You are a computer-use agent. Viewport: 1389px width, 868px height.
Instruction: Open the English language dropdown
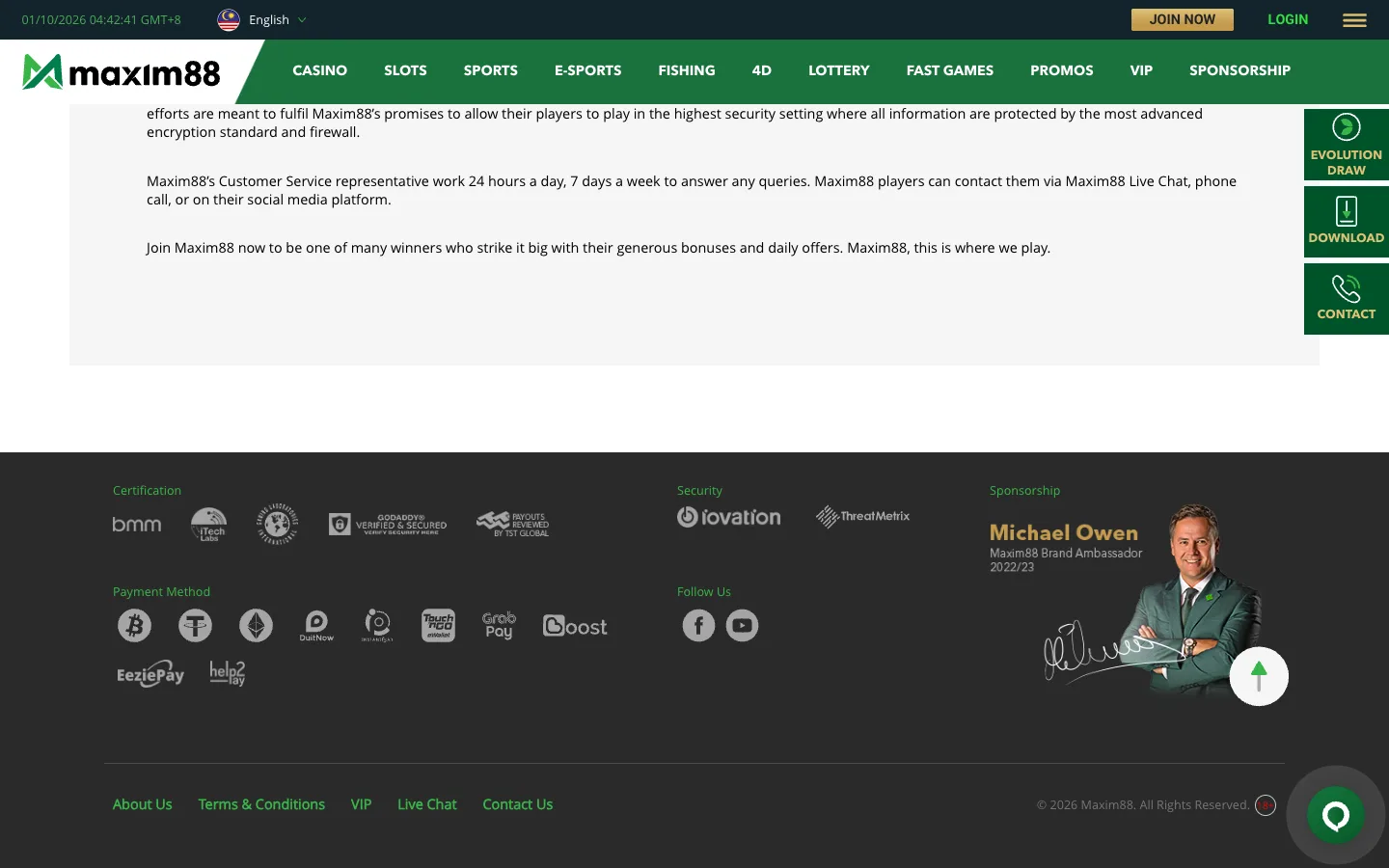pos(262,20)
